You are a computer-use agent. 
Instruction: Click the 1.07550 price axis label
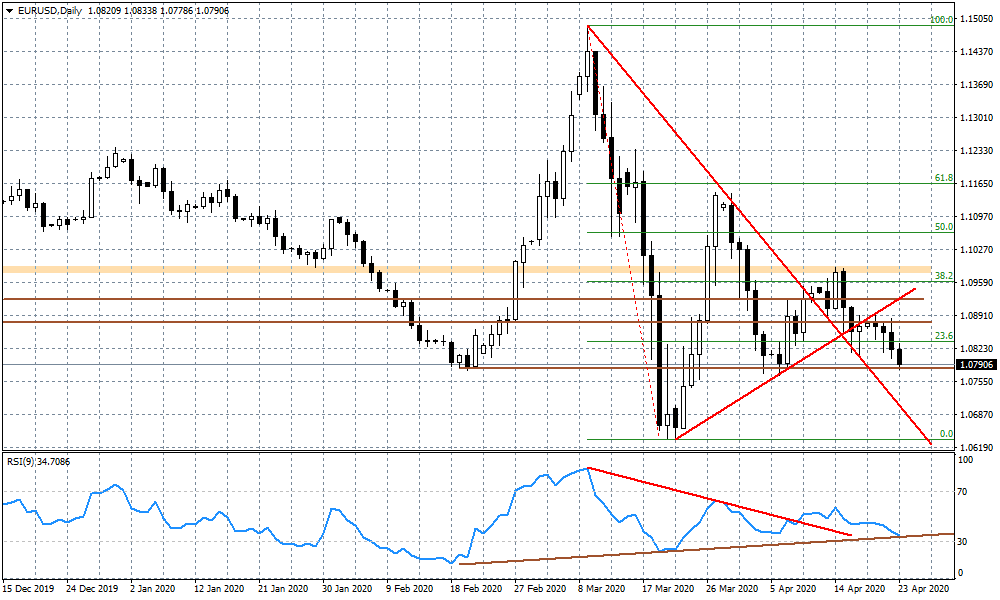pyautogui.click(x=976, y=381)
